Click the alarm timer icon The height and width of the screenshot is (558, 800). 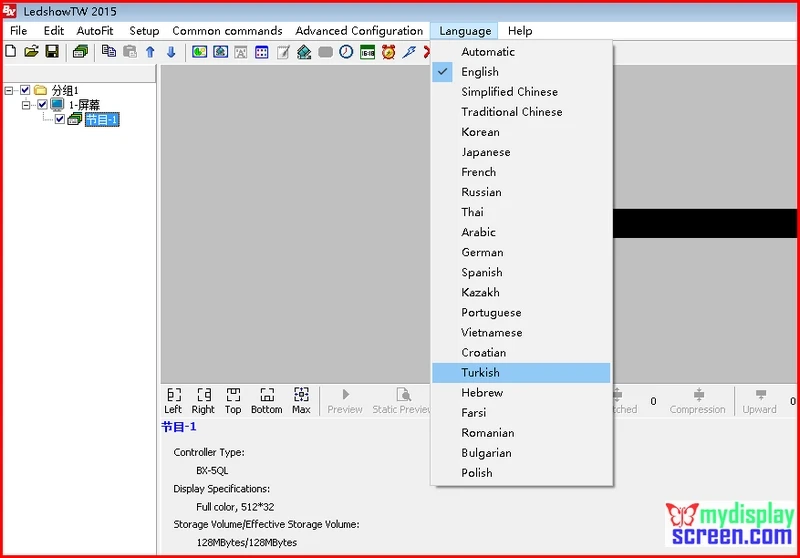(388, 52)
